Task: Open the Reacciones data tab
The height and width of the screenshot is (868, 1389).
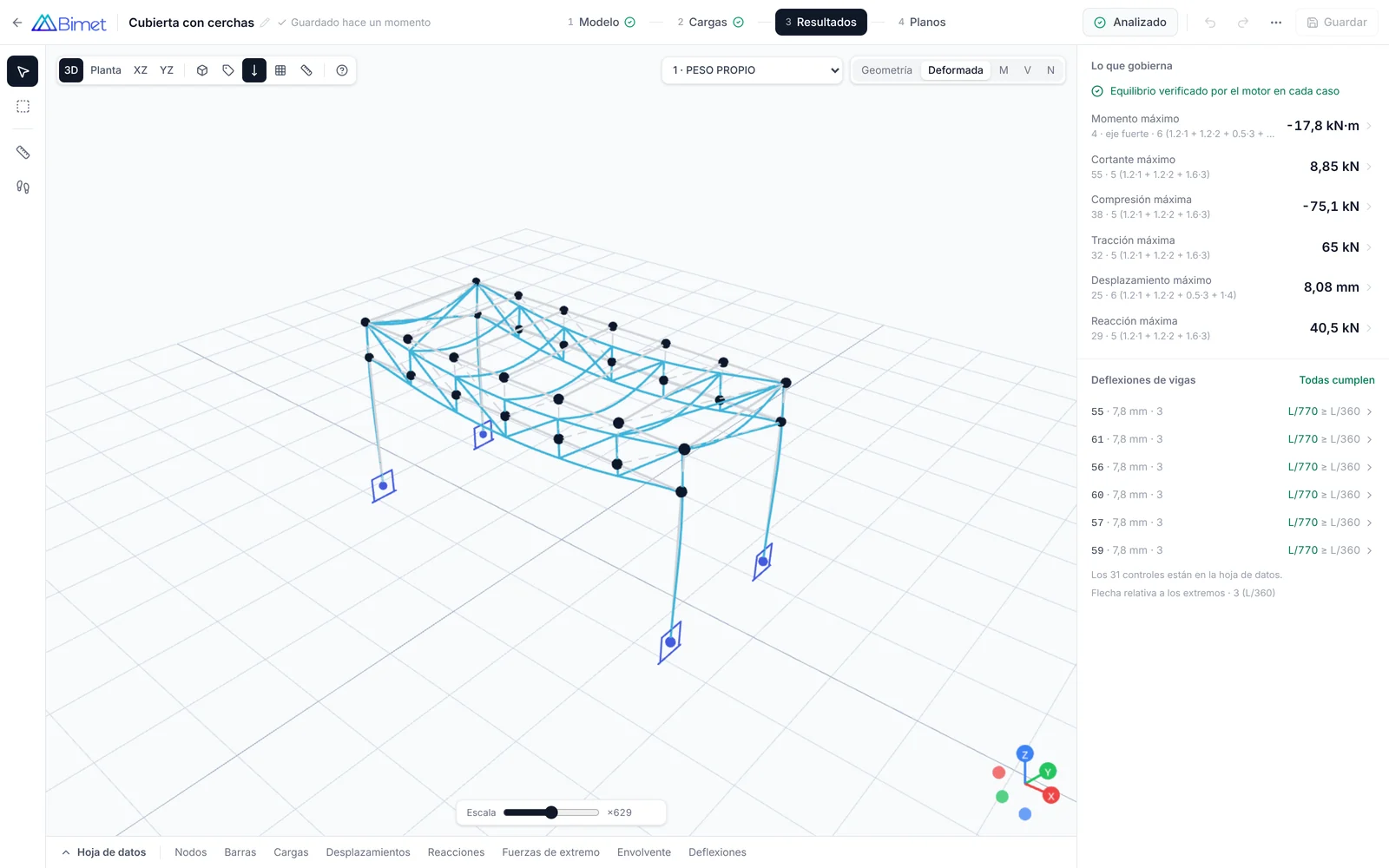Action: [x=456, y=852]
